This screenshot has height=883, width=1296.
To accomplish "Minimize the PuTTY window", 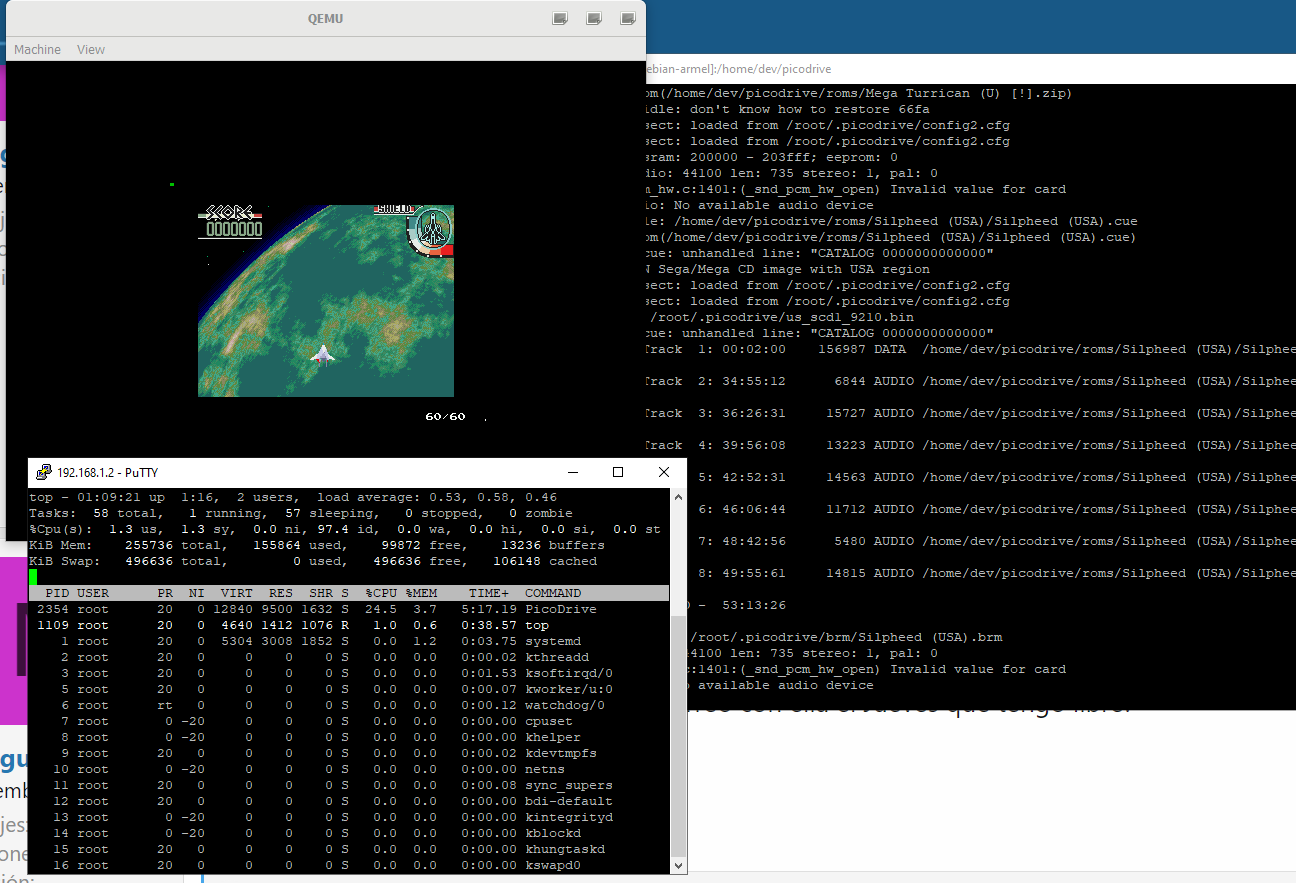I will click(572, 472).
